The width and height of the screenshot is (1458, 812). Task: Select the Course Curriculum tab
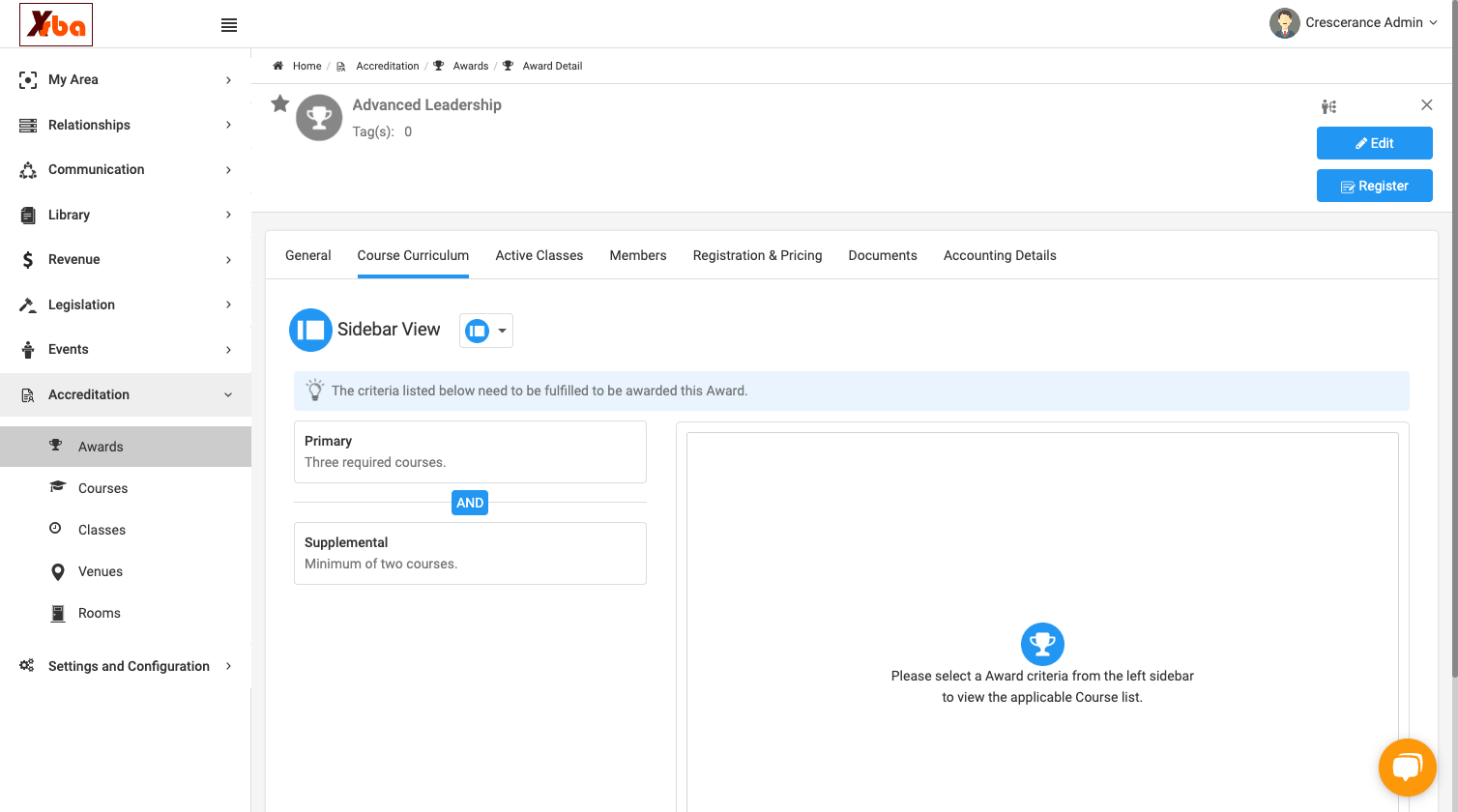[x=413, y=255]
